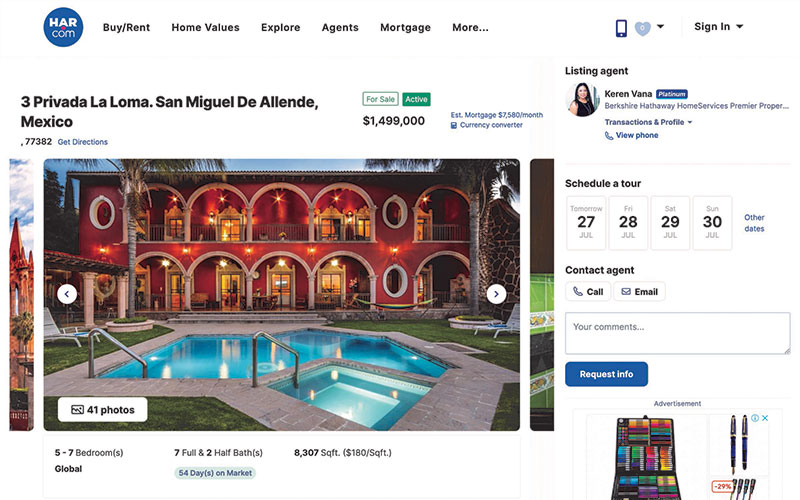Screen dimensions: 800x500
Task: Expand the More... navigation menu
Action: tap(470, 28)
